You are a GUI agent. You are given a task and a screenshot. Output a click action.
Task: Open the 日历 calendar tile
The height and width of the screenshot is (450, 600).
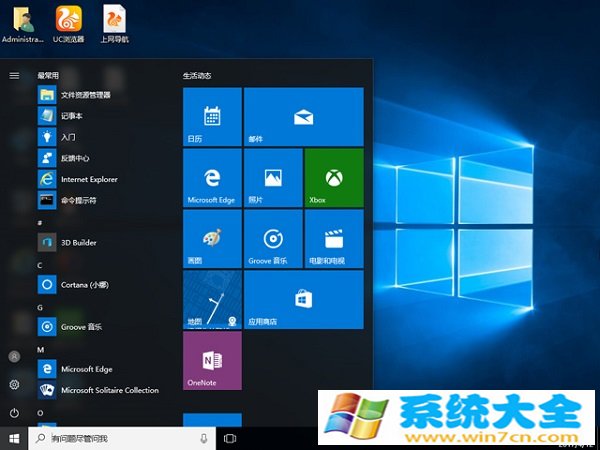click(212, 117)
